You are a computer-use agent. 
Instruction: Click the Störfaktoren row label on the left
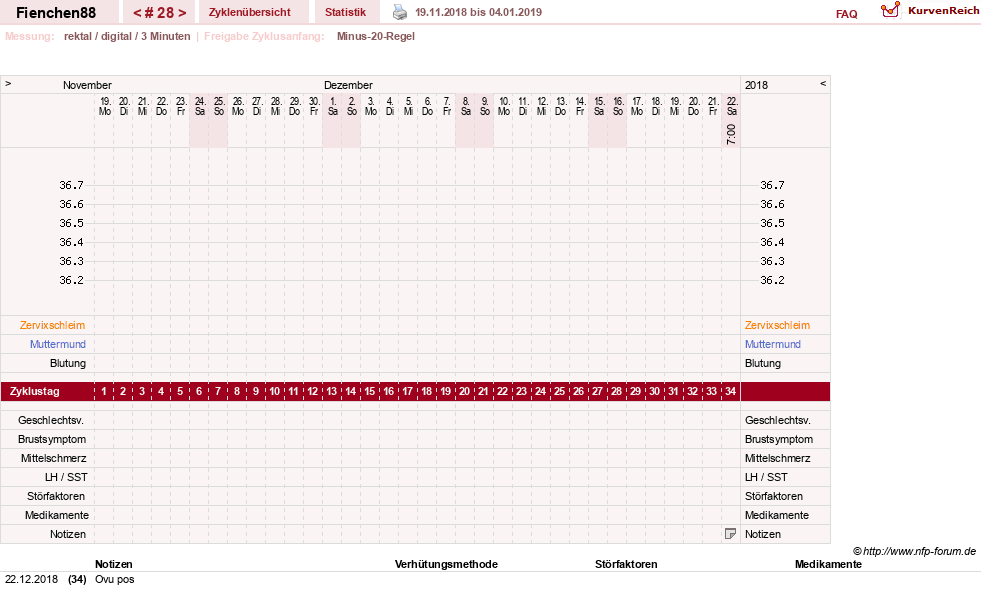coord(56,496)
